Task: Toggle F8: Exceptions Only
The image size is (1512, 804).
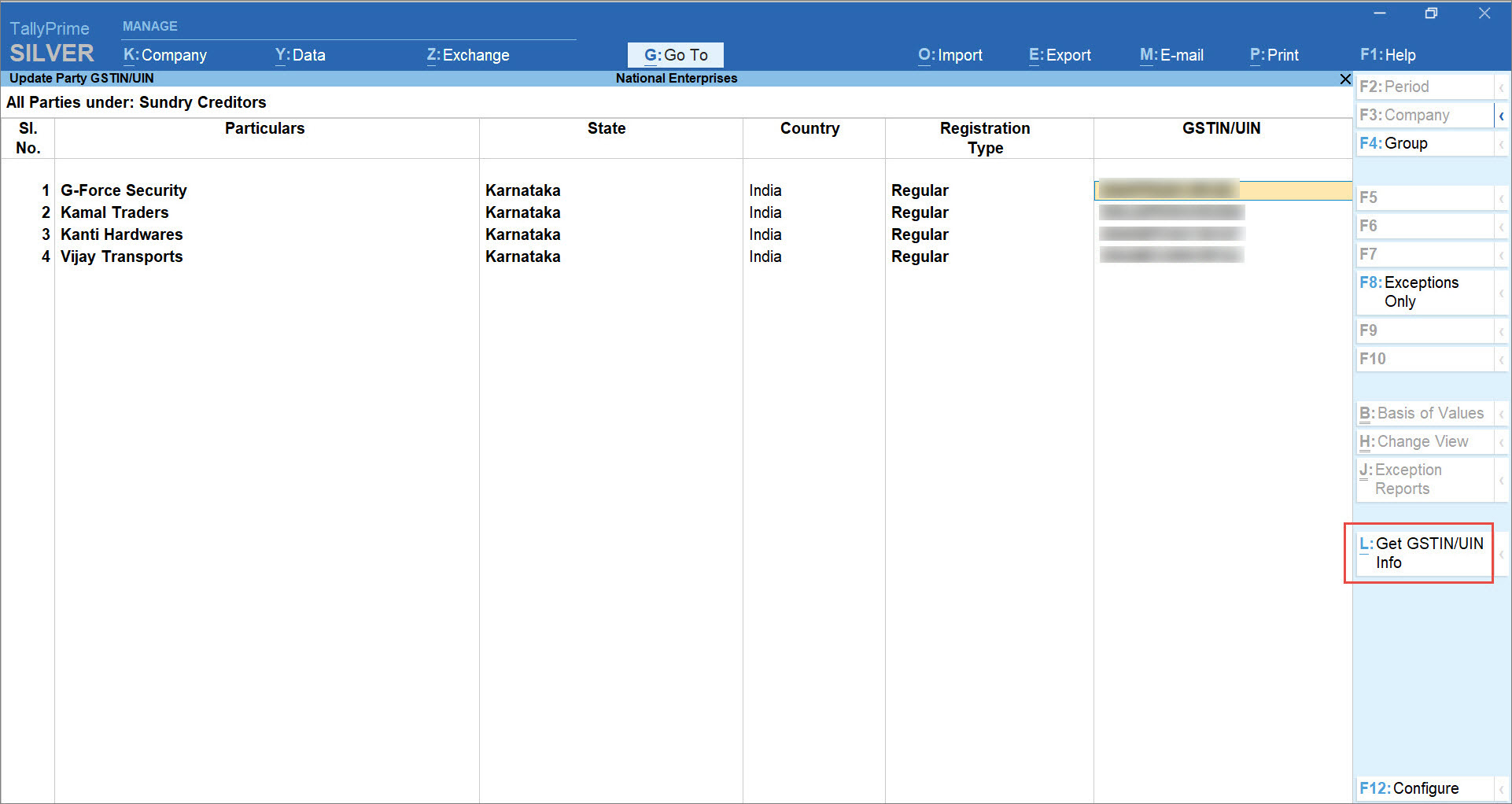Action: pos(1425,292)
